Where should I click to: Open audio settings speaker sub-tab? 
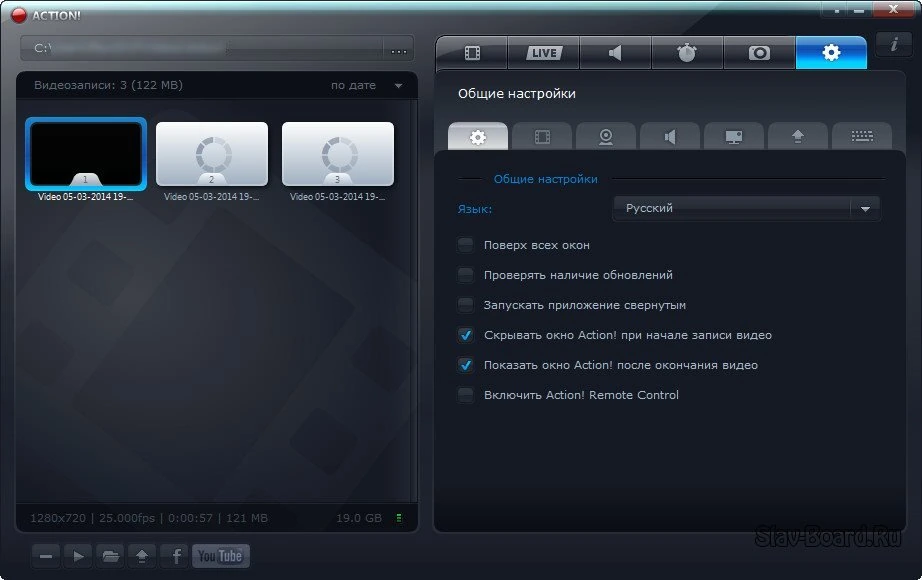pyautogui.click(x=670, y=137)
